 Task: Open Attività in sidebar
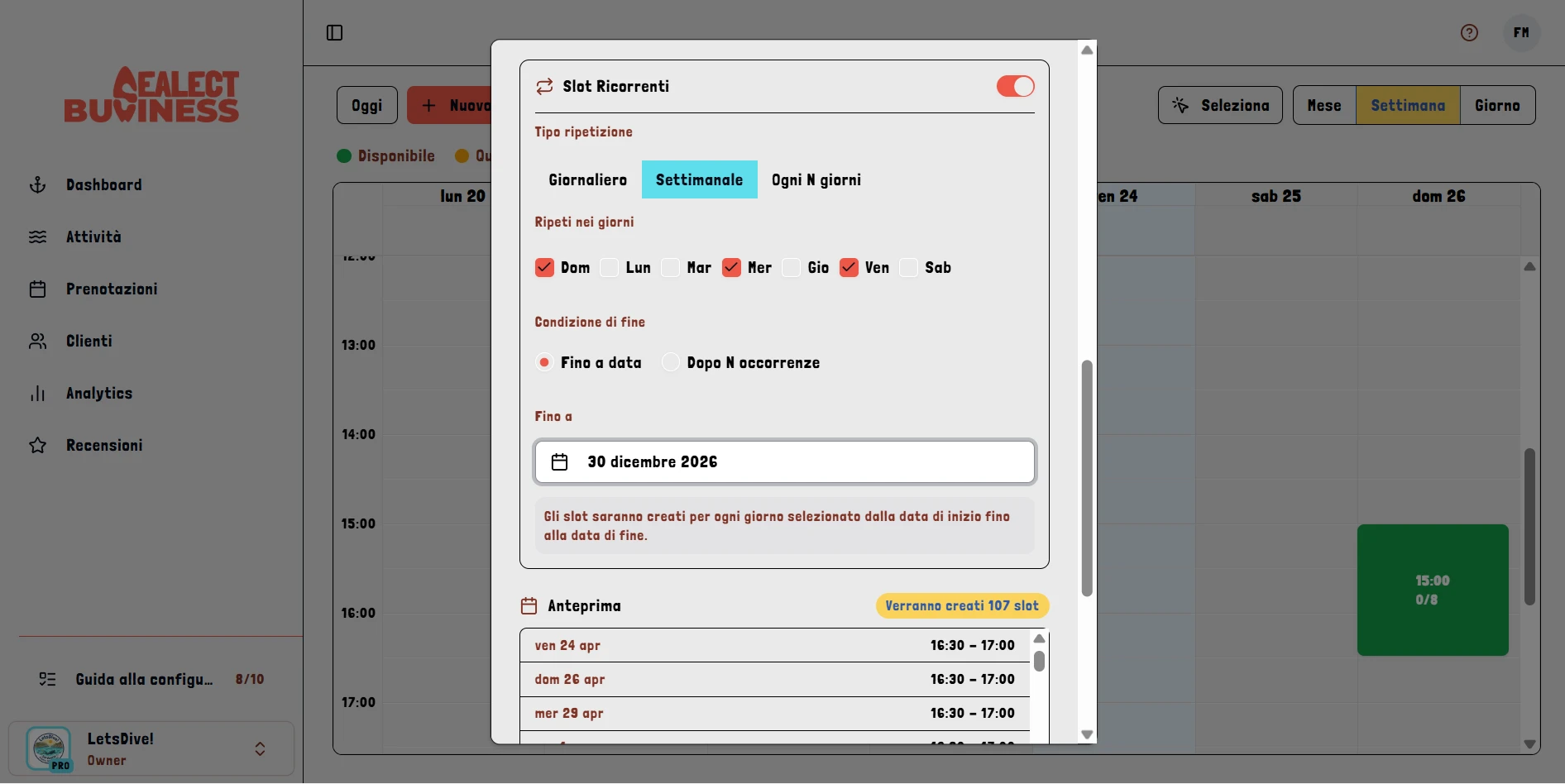point(93,237)
